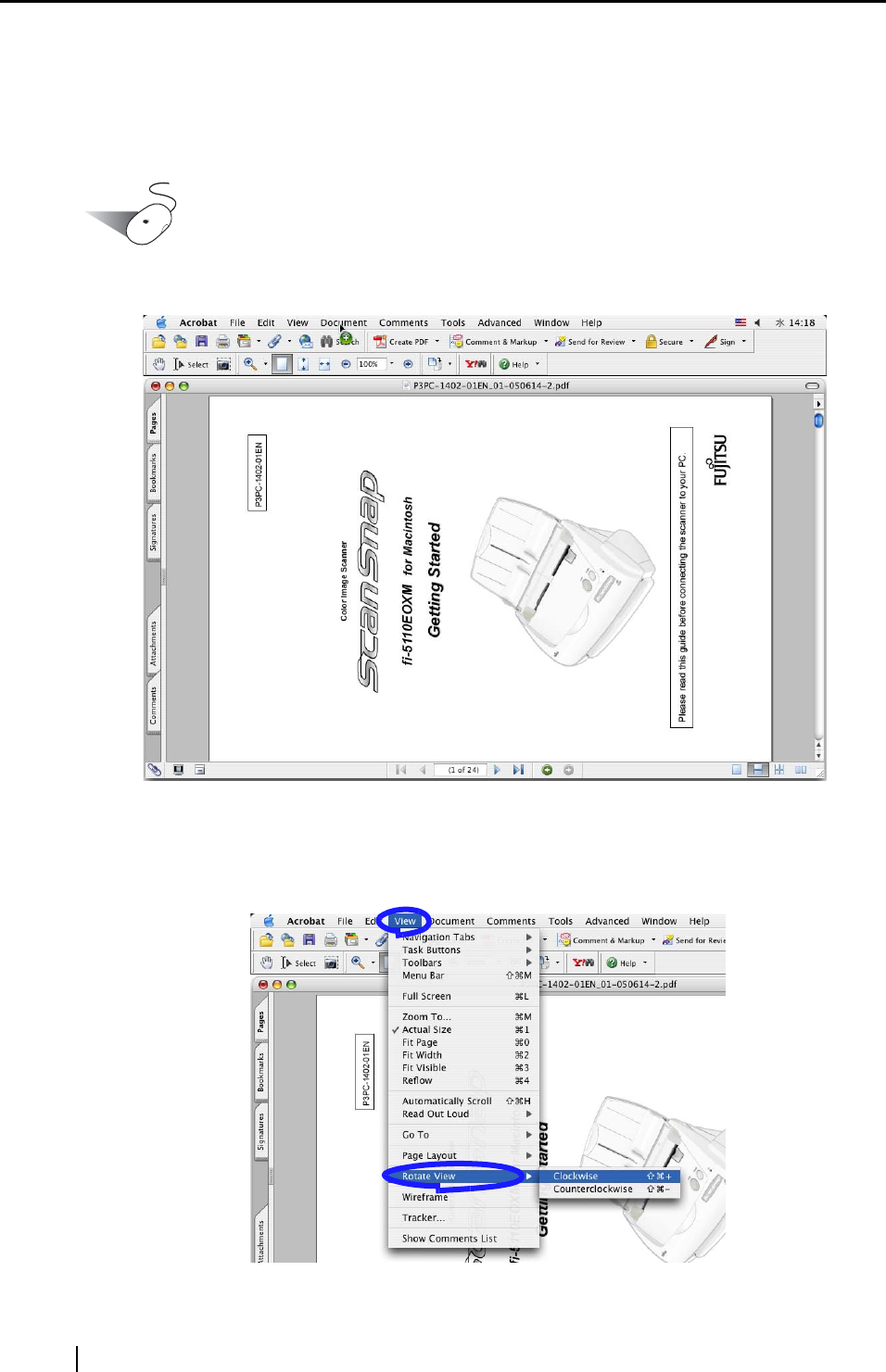Click the Open folder icon in the full-window Acrobat screenshot

(158, 342)
